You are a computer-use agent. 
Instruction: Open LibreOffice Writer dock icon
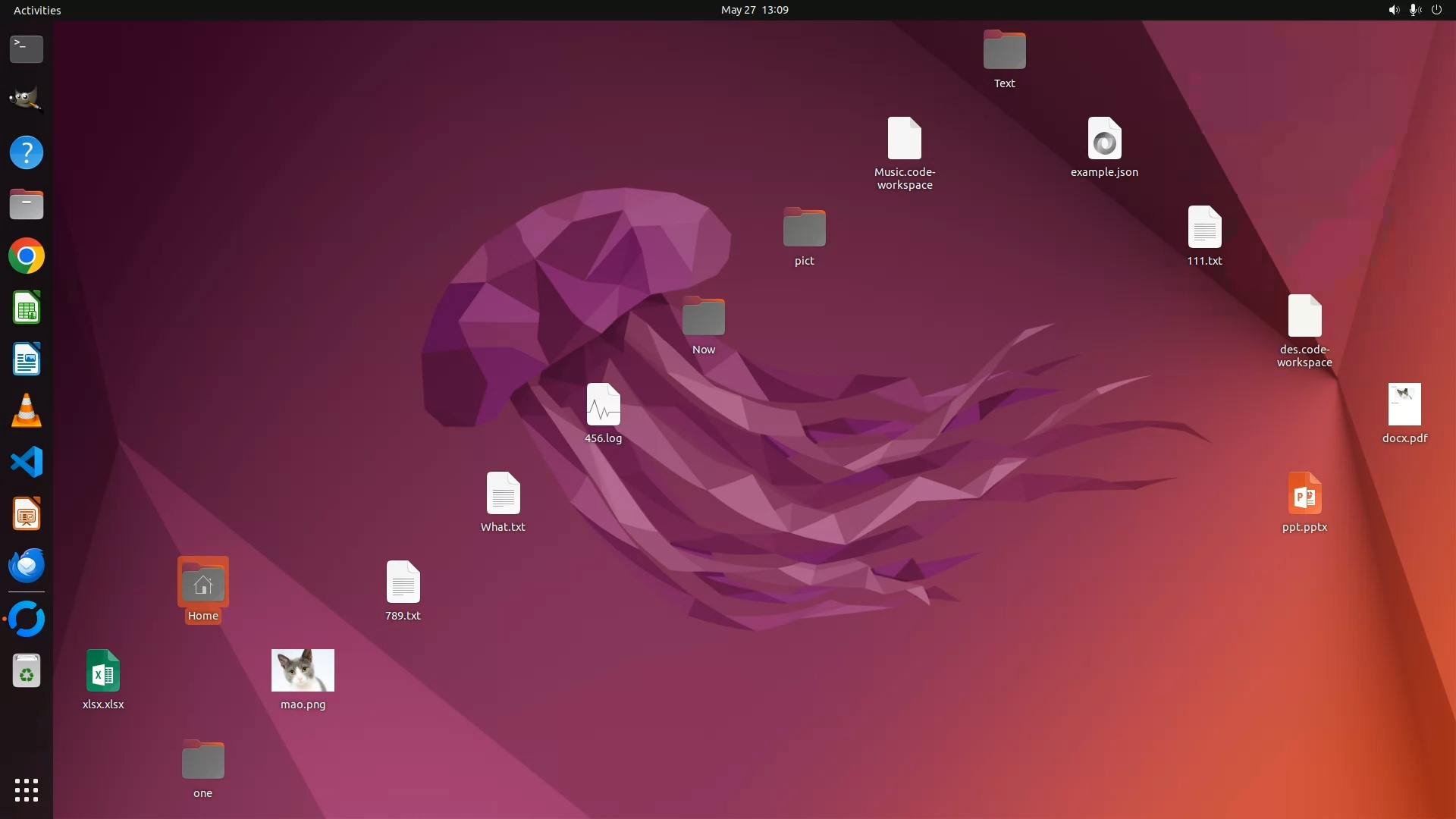[27, 359]
